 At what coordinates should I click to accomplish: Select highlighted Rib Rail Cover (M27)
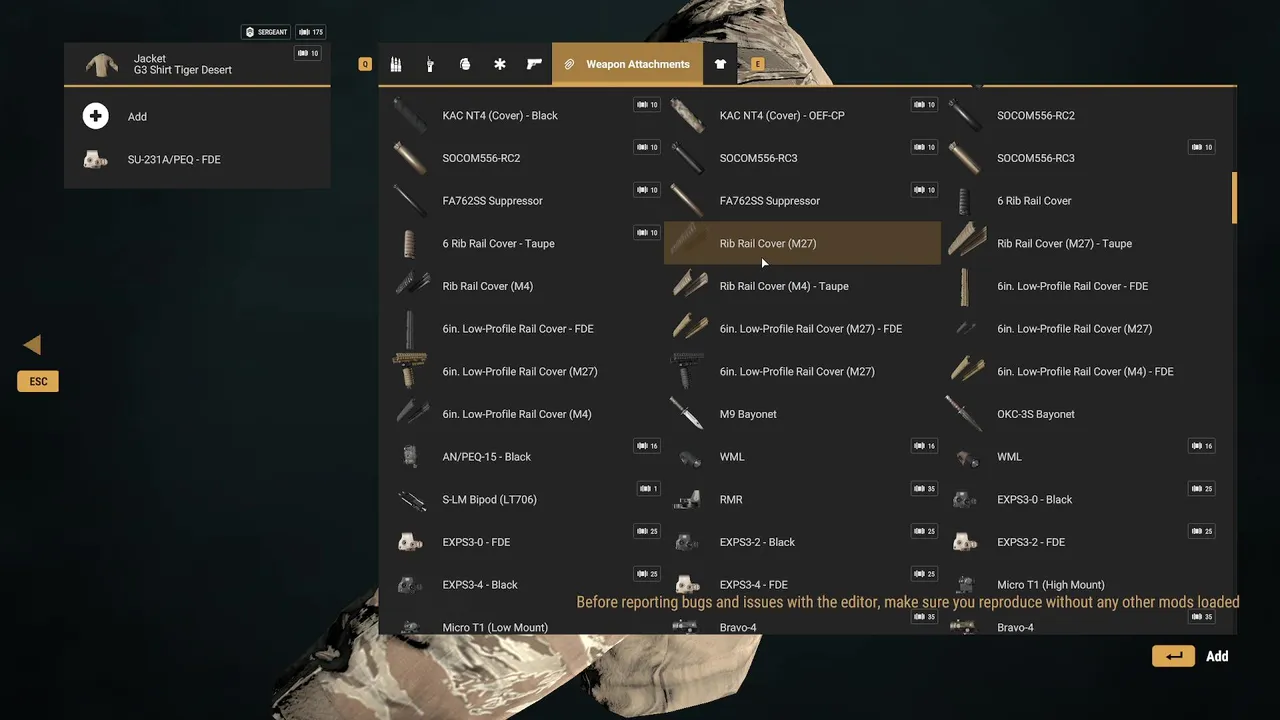click(x=802, y=243)
